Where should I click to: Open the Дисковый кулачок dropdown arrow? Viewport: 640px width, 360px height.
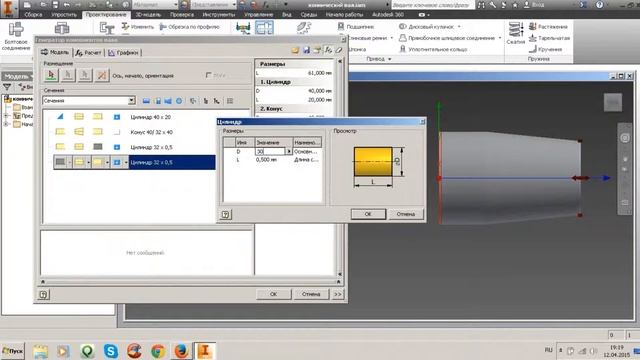[x=459, y=27]
